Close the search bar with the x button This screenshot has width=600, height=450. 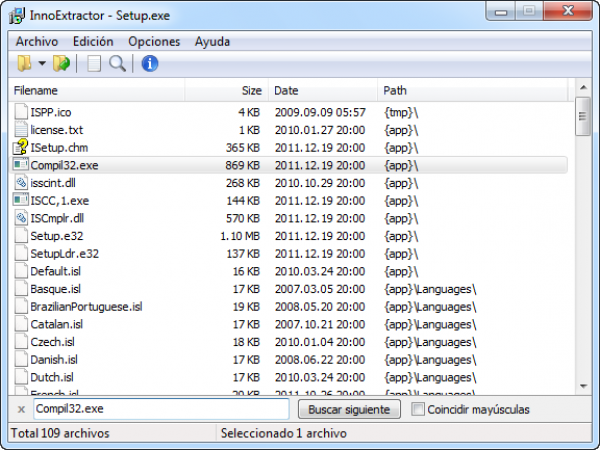[x=21, y=409]
